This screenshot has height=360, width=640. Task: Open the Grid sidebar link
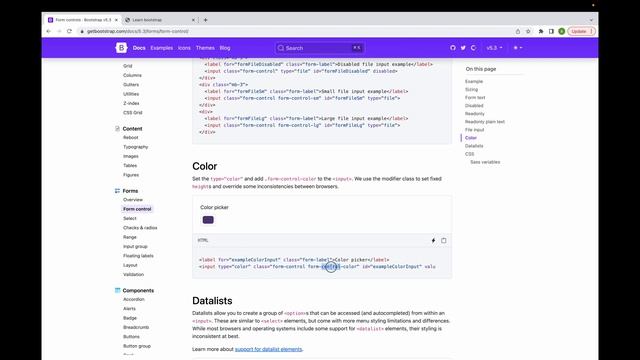click(x=128, y=66)
